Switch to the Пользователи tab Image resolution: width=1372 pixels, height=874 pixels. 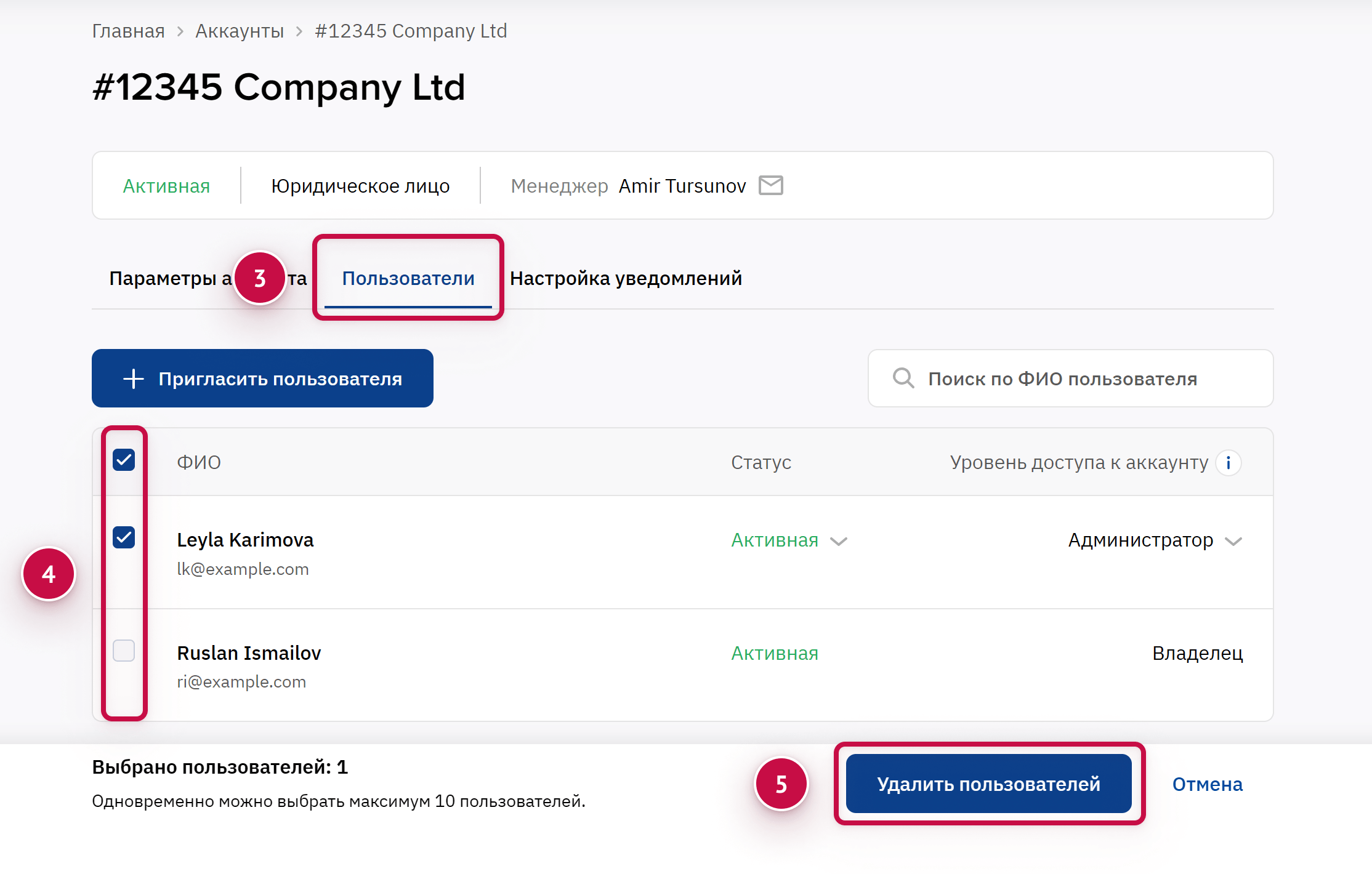pyautogui.click(x=408, y=278)
